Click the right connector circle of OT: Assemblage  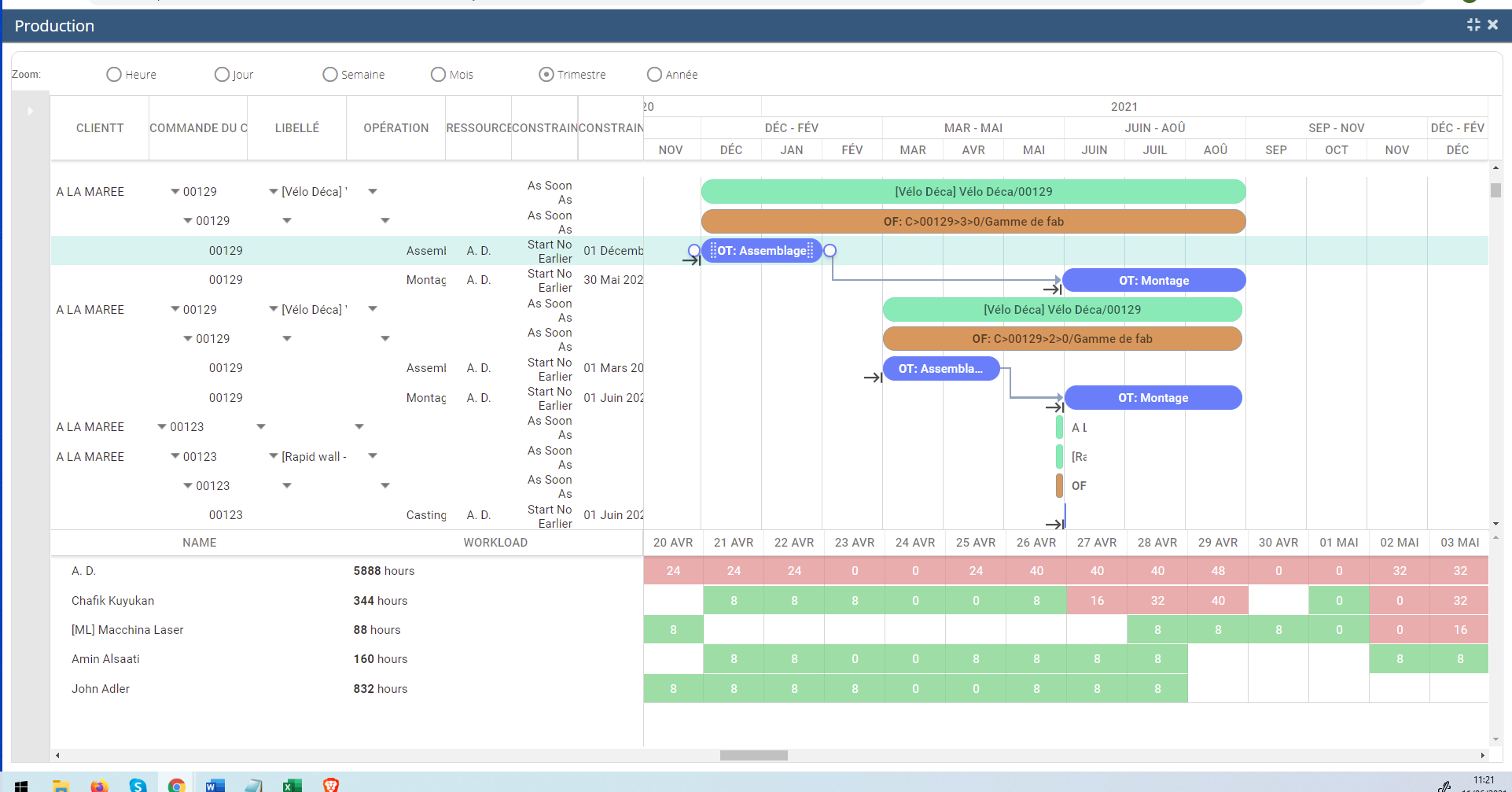[830, 250]
